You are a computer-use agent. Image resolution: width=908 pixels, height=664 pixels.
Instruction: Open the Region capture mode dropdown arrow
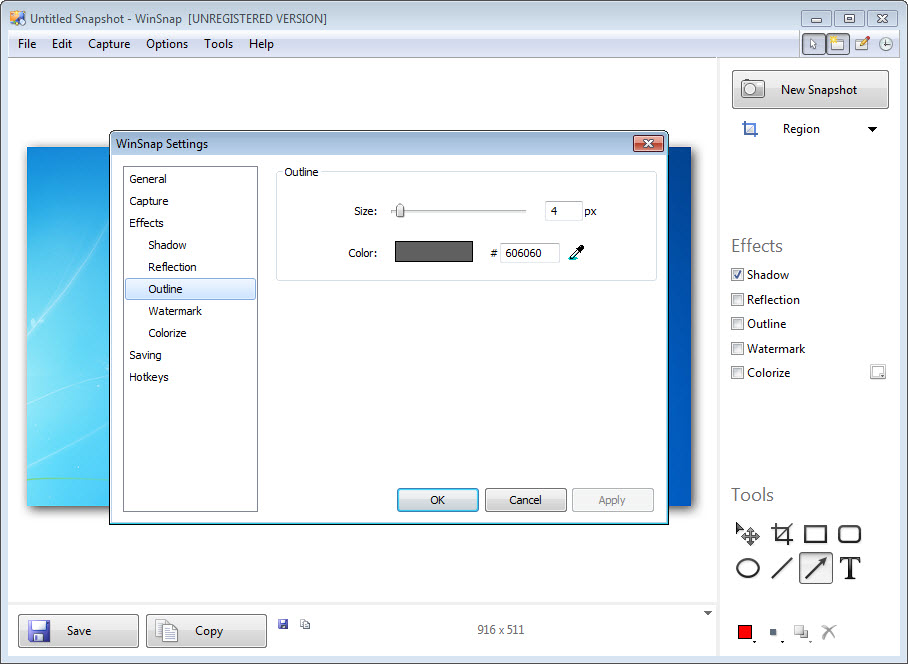(x=872, y=129)
